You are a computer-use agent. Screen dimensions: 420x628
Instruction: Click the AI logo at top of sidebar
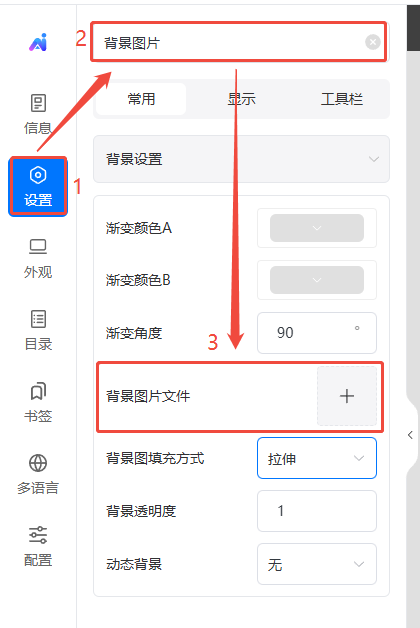click(38, 42)
